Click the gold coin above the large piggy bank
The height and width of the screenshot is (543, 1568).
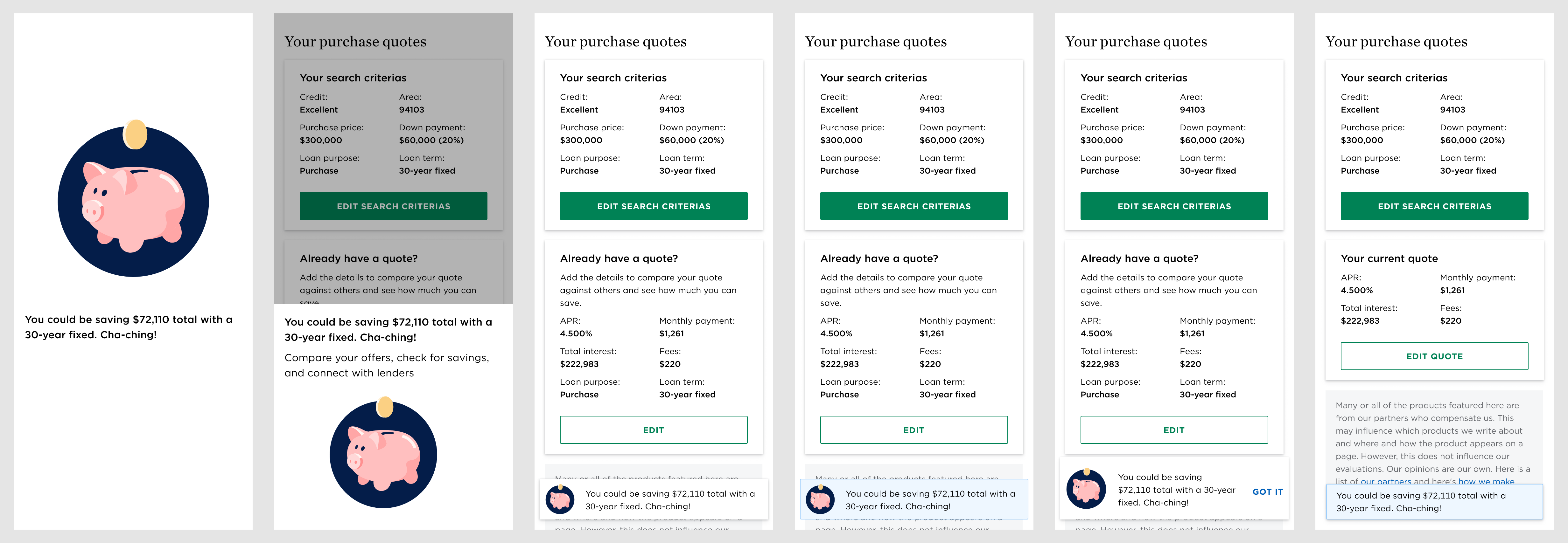[135, 134]
